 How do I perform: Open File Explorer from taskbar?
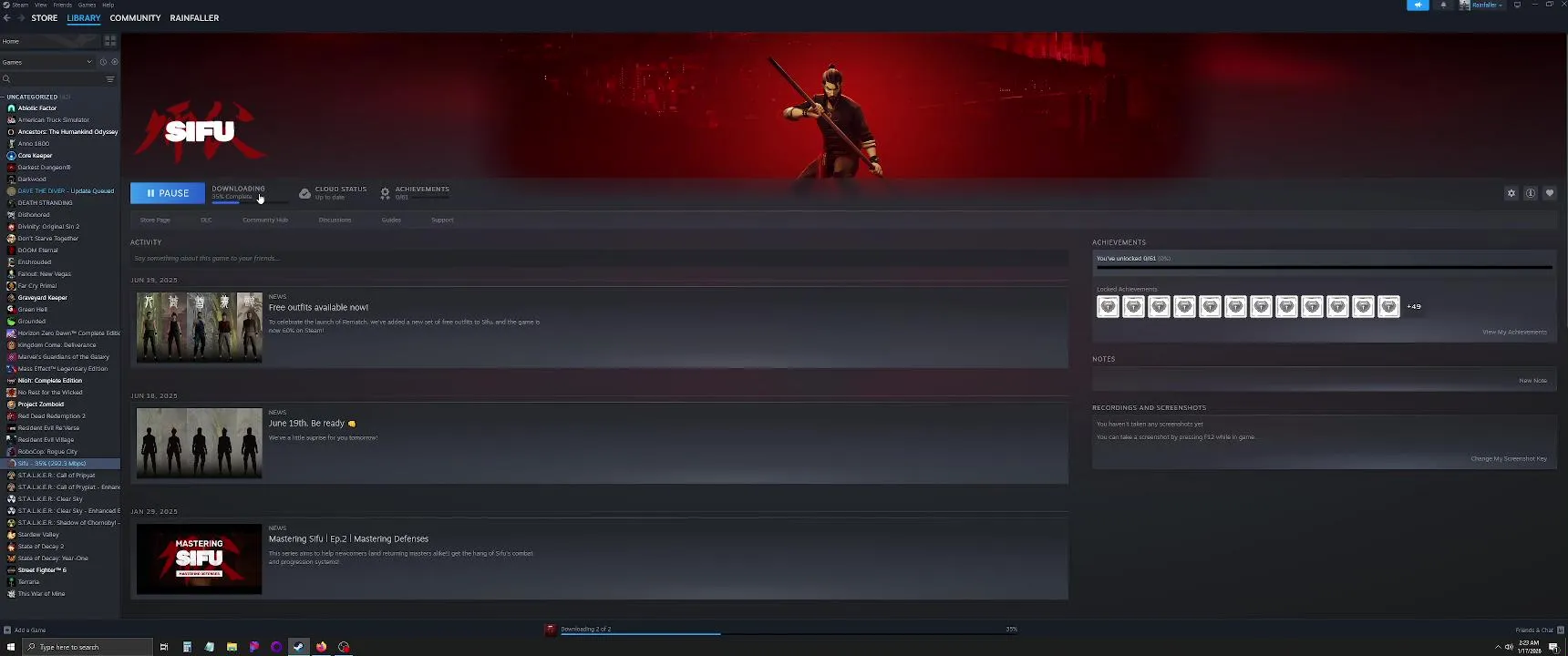232,647
